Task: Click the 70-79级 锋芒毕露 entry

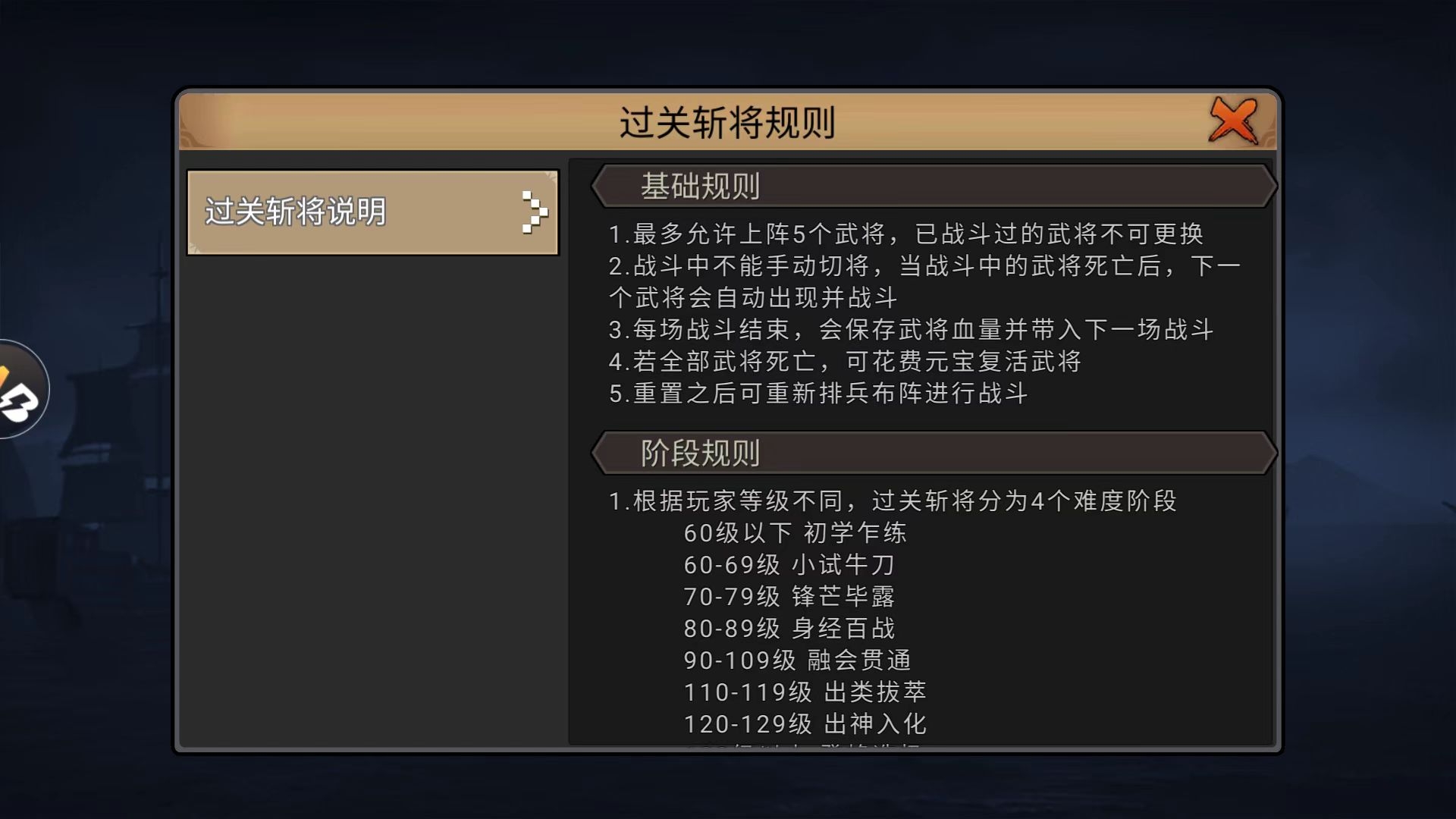Action: coord(789,596)
